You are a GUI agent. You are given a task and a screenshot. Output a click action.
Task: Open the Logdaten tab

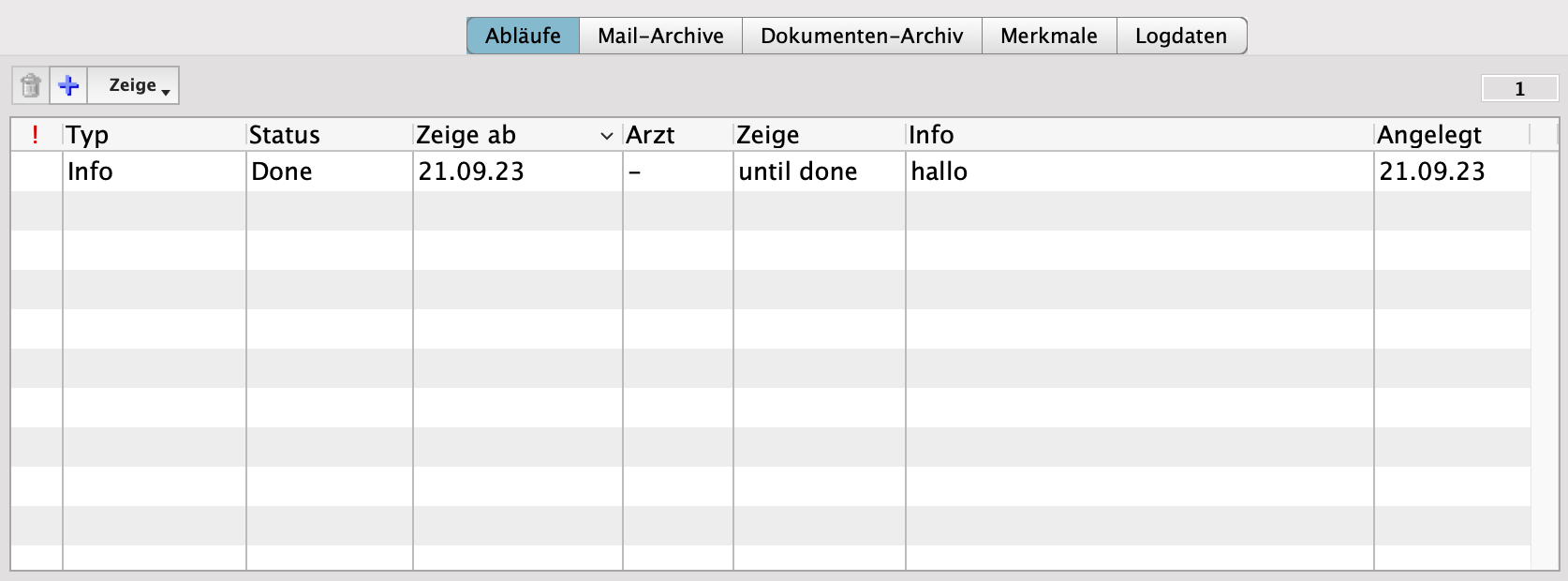[1180, 36]
